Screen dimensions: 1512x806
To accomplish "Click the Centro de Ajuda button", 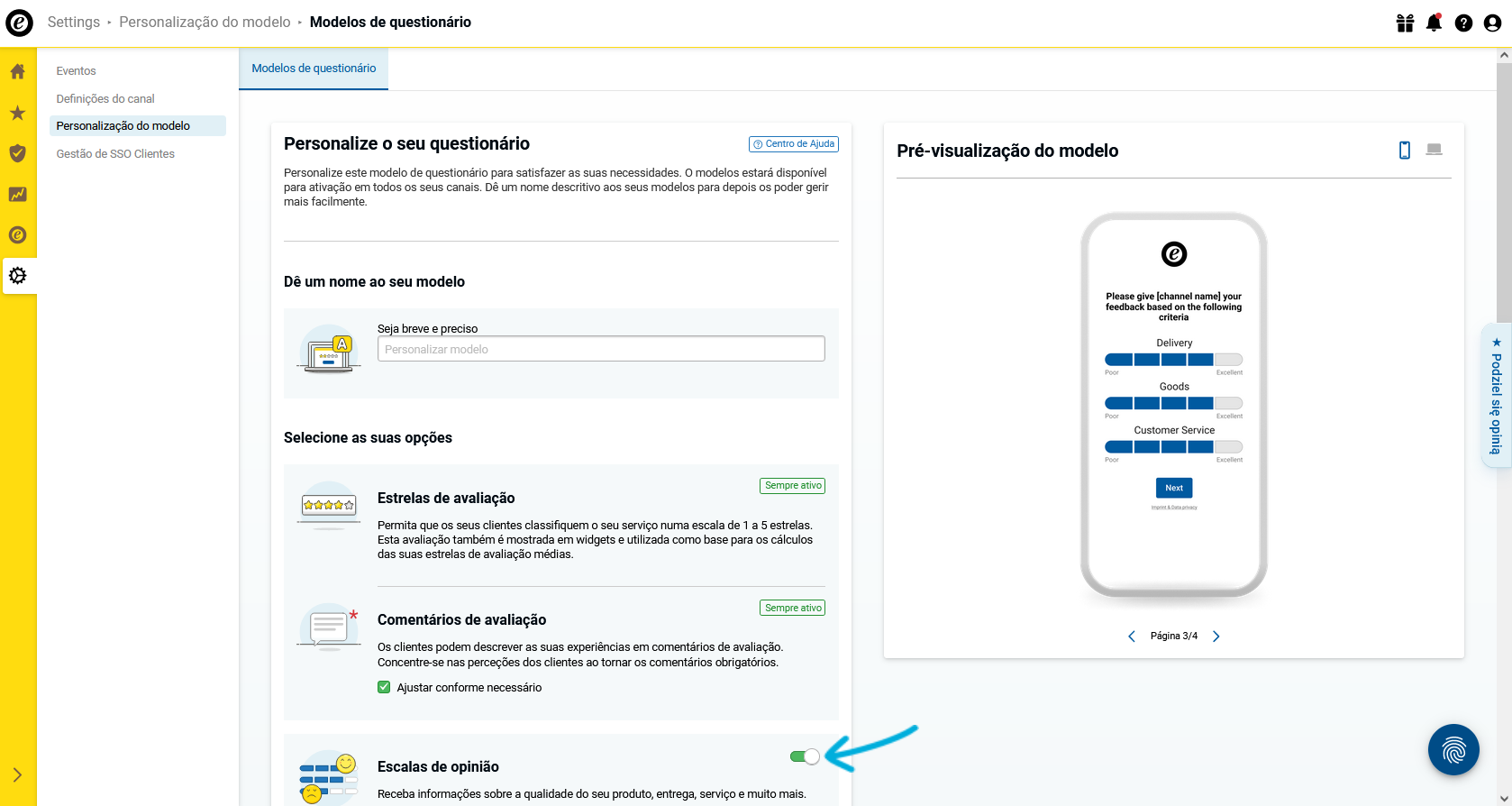I will tap(794, 144).
